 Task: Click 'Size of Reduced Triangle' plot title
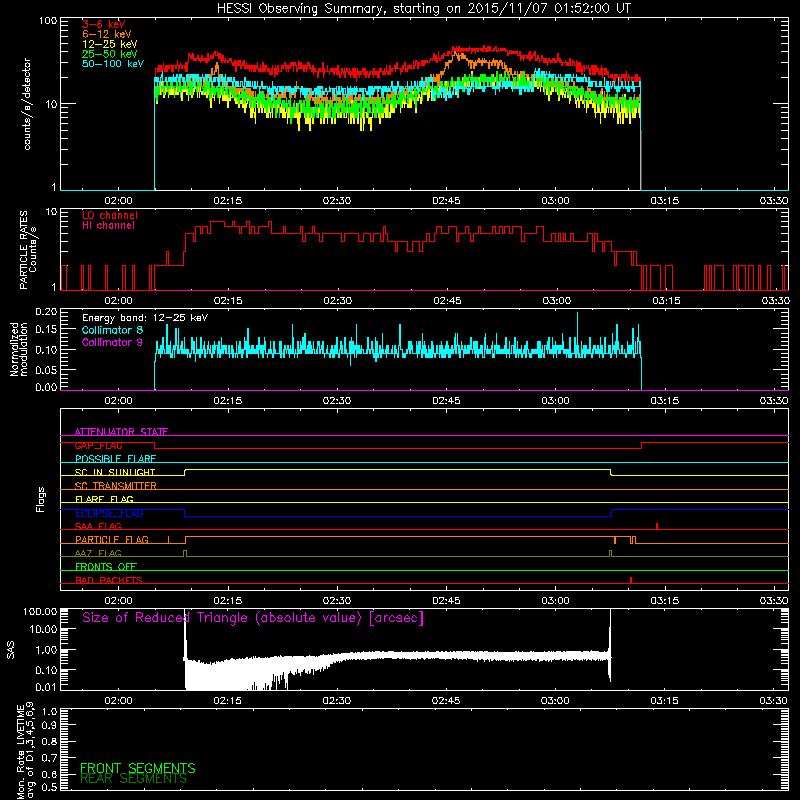click(253, 618)
